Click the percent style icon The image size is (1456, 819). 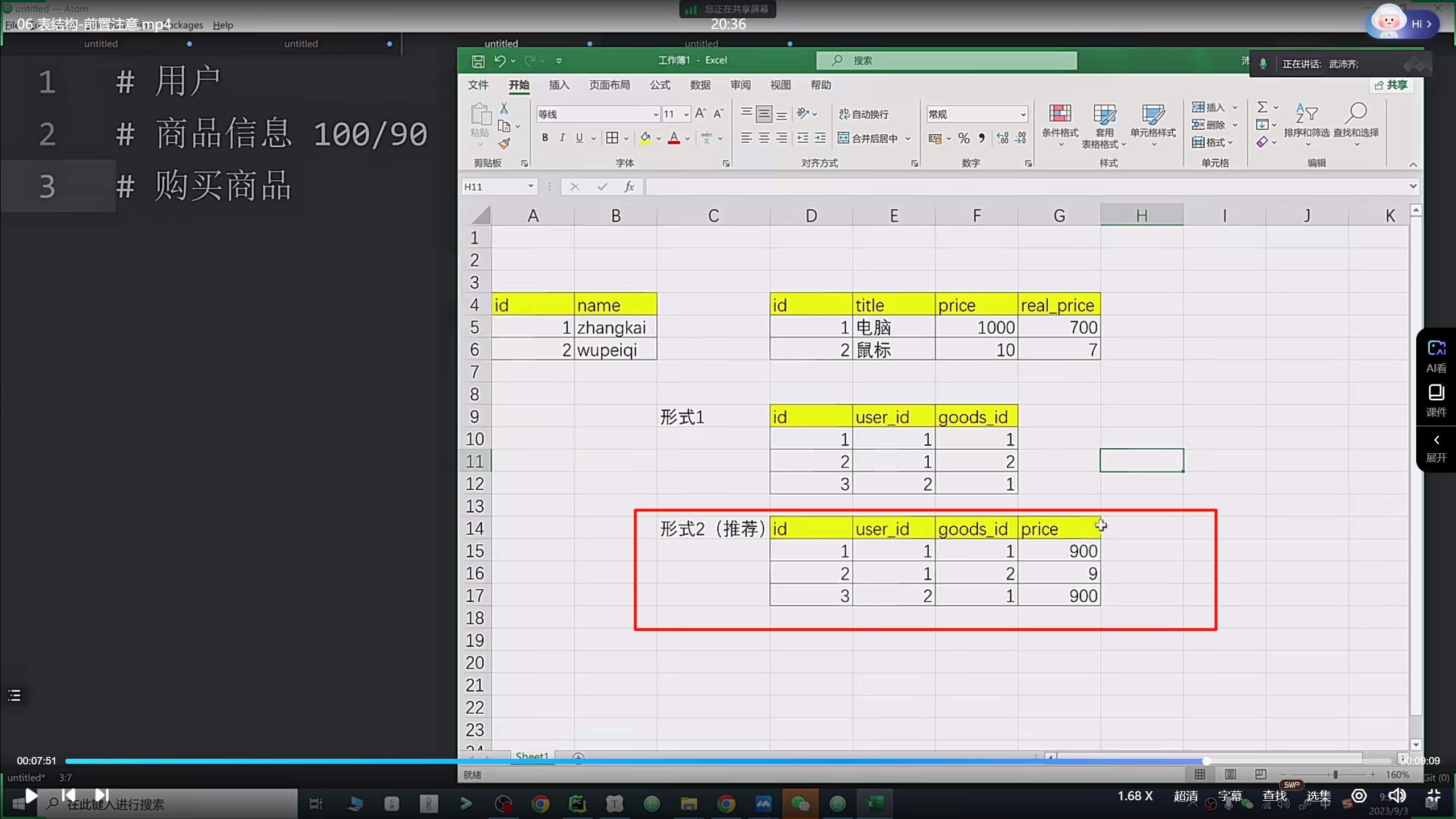[x=963, y=138]
